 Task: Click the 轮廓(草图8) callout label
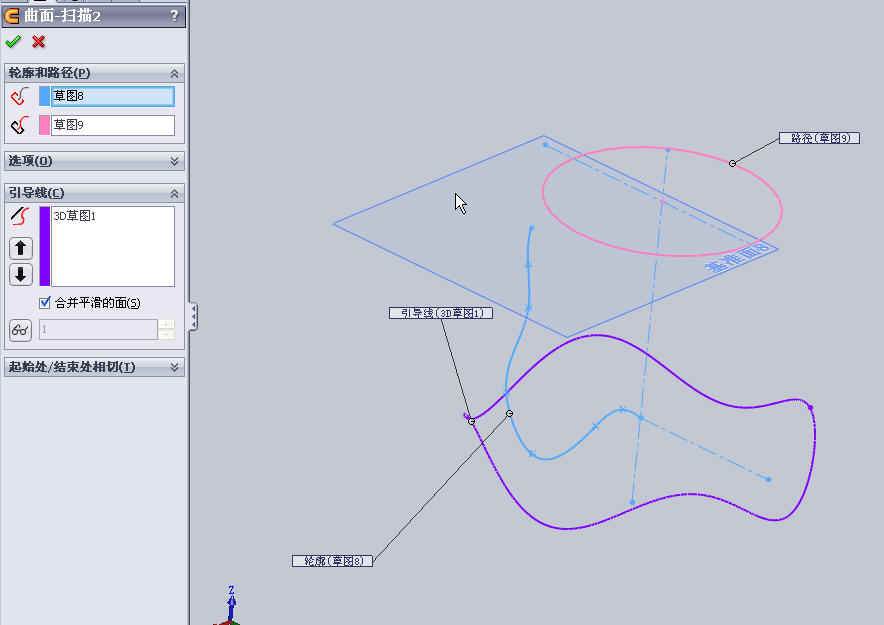(x=332, y=561)
